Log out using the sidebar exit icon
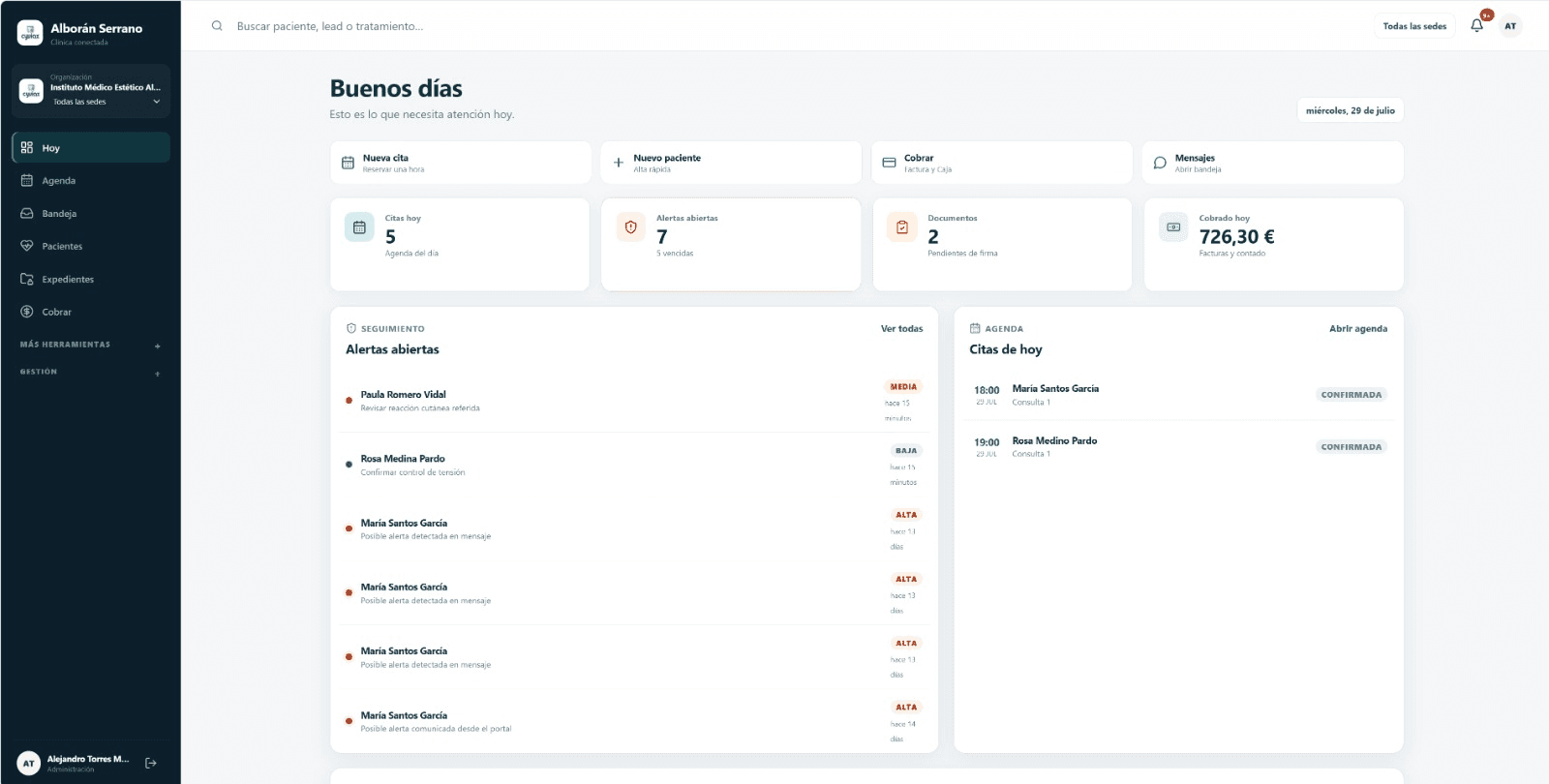This screenshot has height=784, width=1549. [151, 763]
